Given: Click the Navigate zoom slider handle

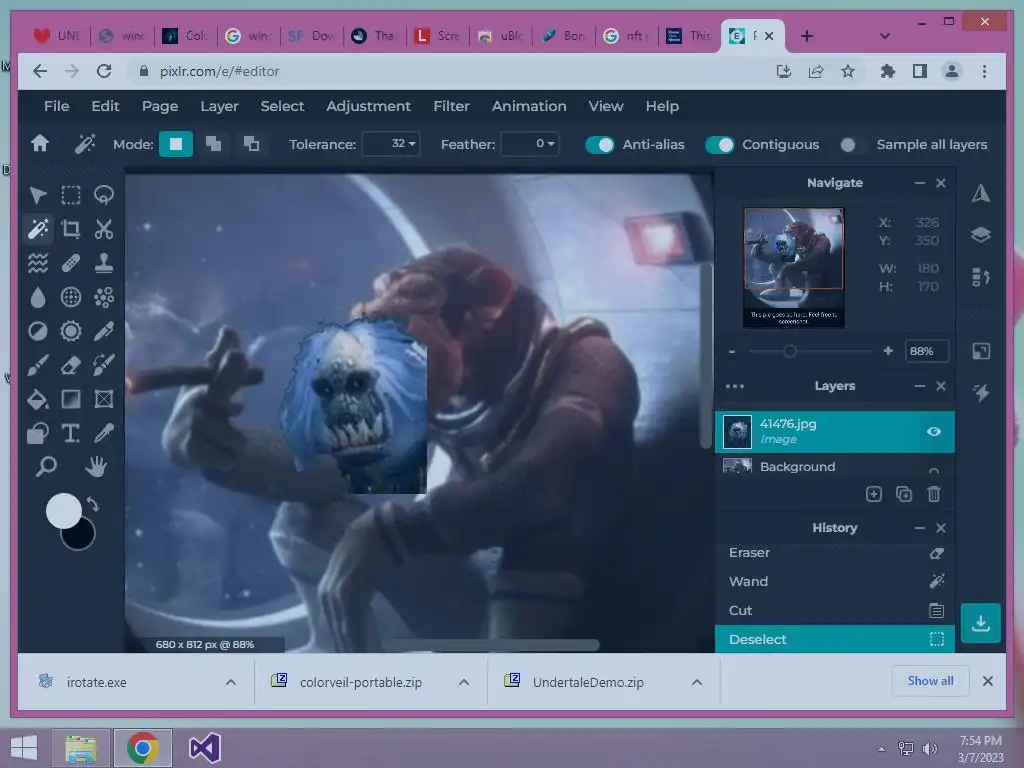Looking at the screenshot, I should tap(790, 351).
